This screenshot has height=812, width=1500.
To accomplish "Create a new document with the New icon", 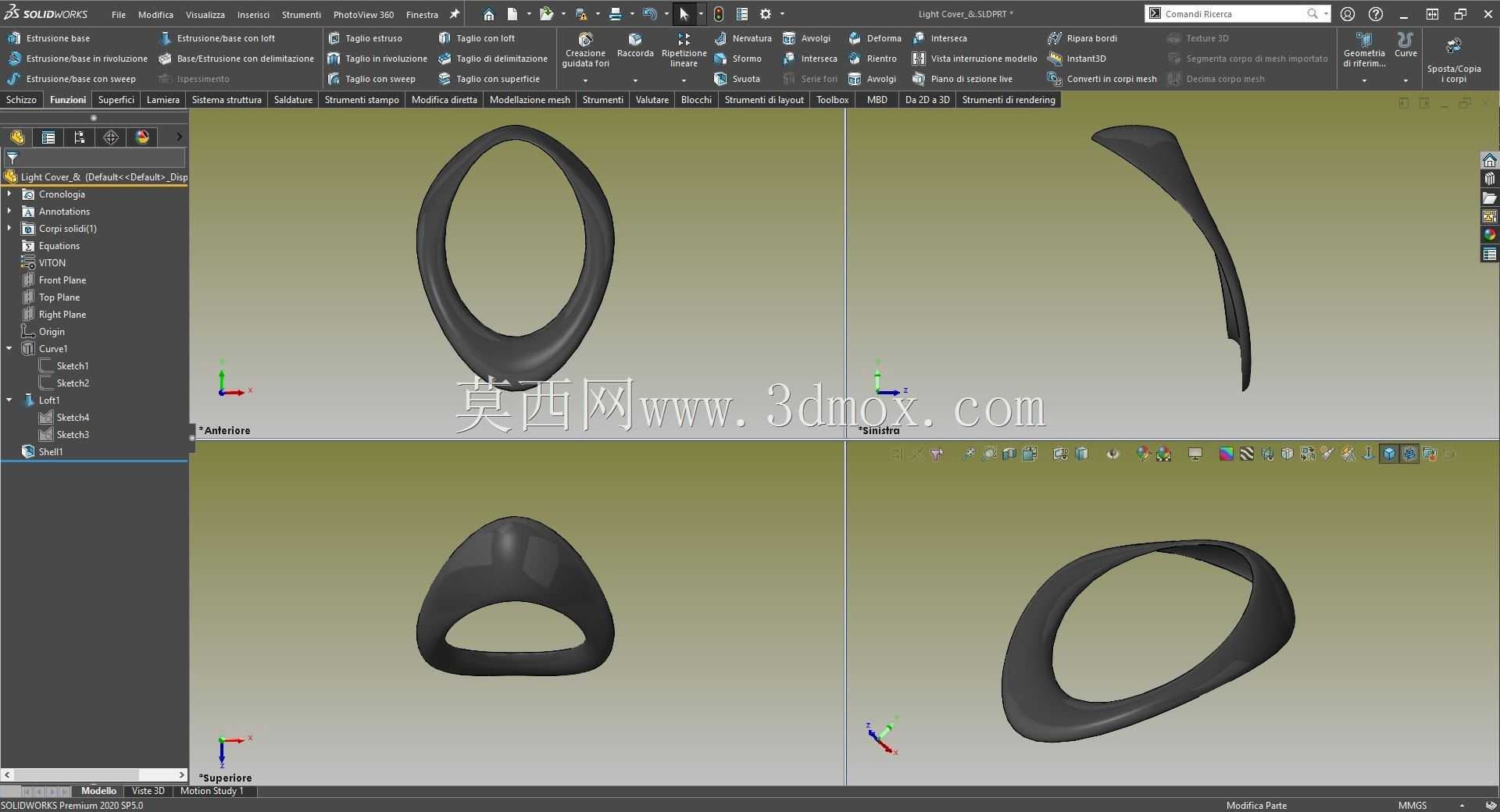I will coord(512,14).
